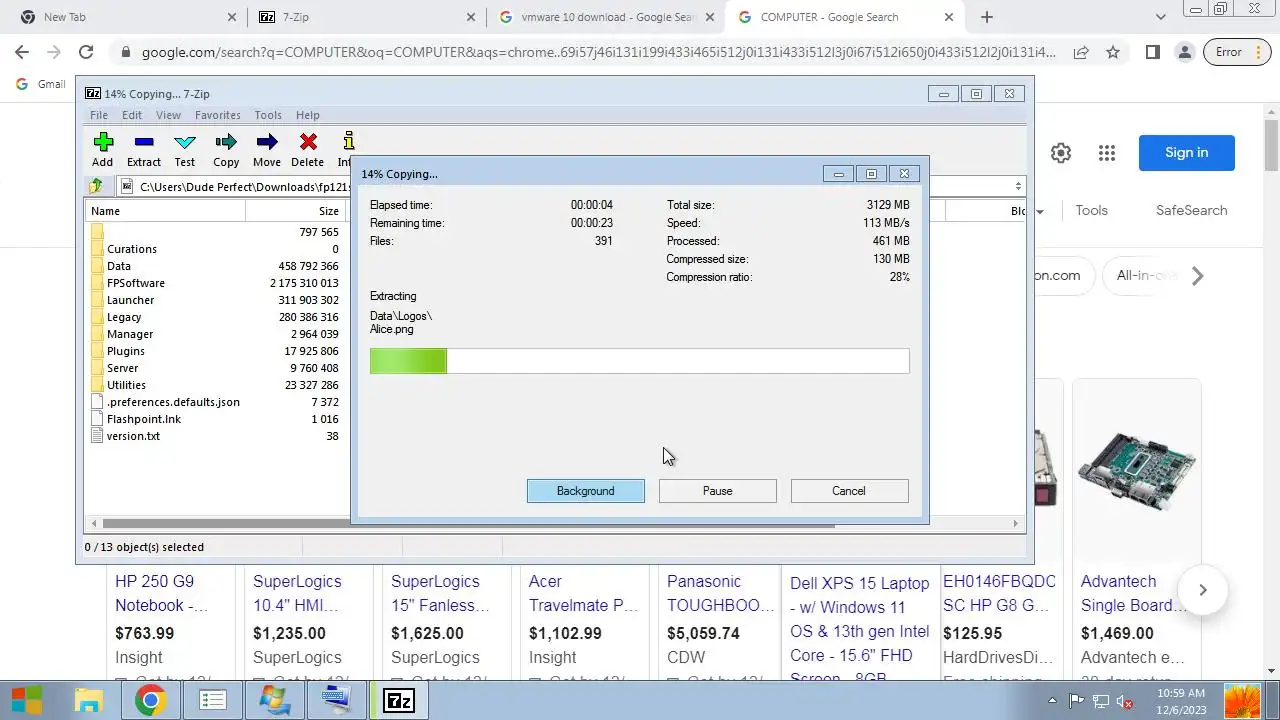The width and height of the screenshot is (1280, 720).
Task: Open the Tools menu in 7-Zip
Action: tap(268, 115)
